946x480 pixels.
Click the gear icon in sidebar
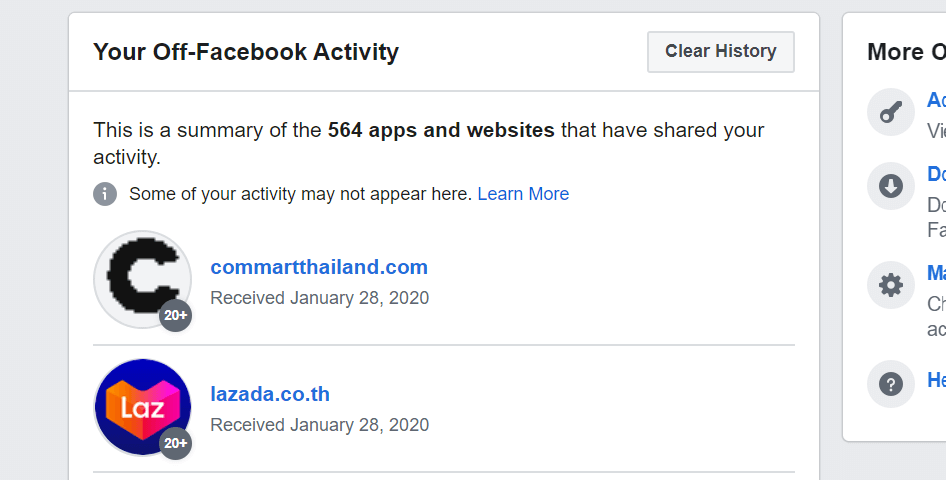(891, 285)
